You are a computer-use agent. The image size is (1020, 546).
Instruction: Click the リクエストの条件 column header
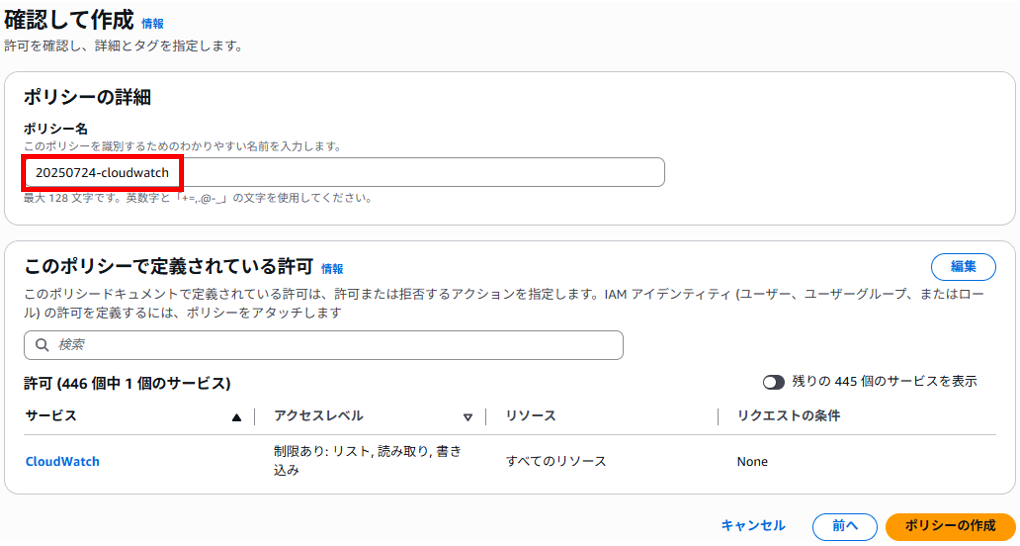[788, 416]
